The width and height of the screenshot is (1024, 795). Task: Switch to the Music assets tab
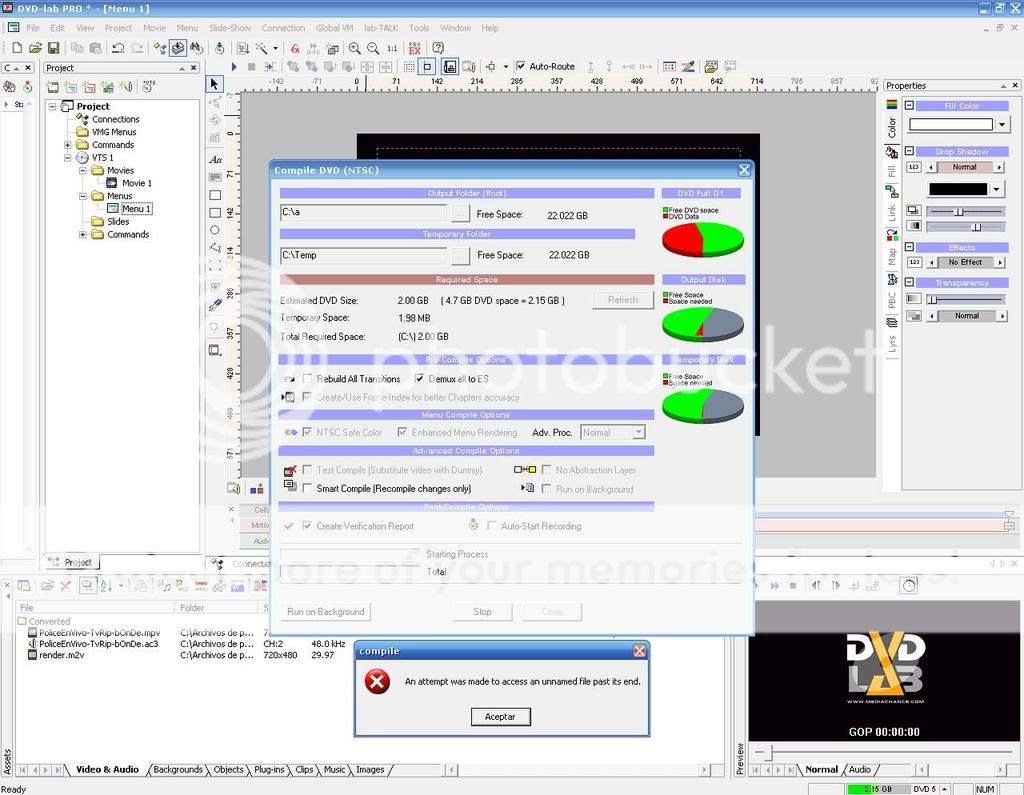coord(334,770)
